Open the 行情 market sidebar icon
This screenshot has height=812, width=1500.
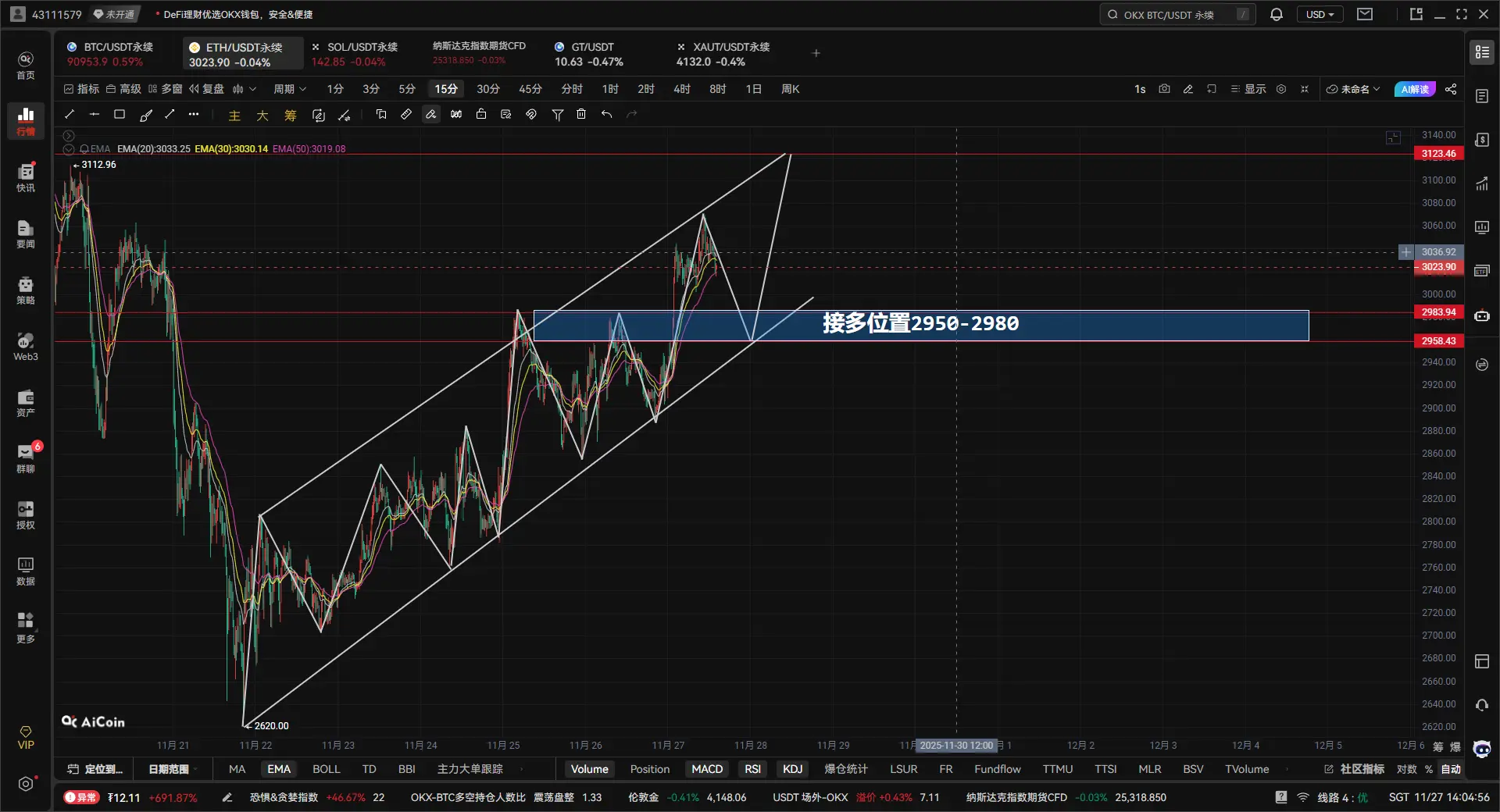click(26, 121)
